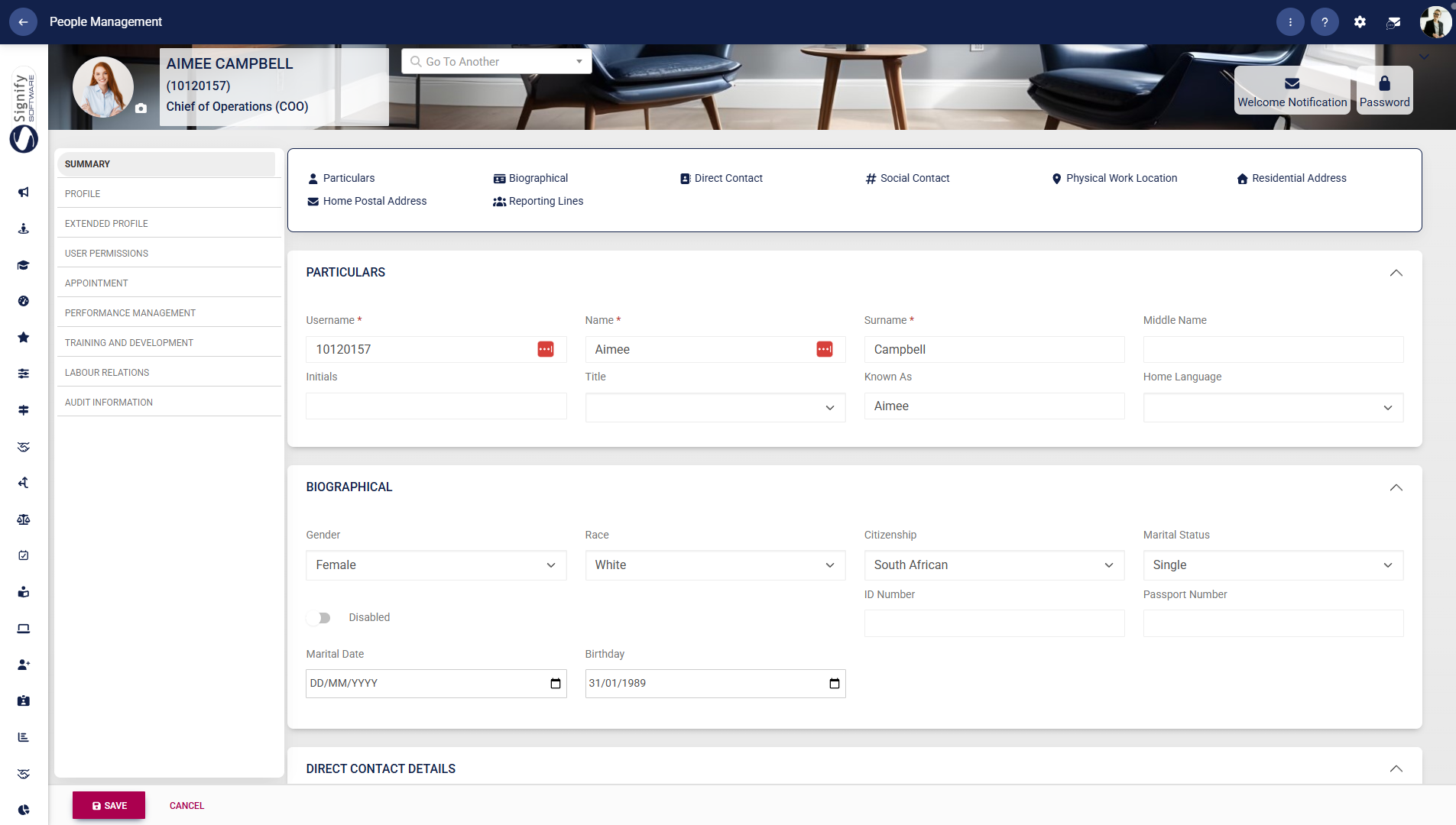Open the Marital Date calendar picker
1456x825 pixels.
tap(555, 683)
